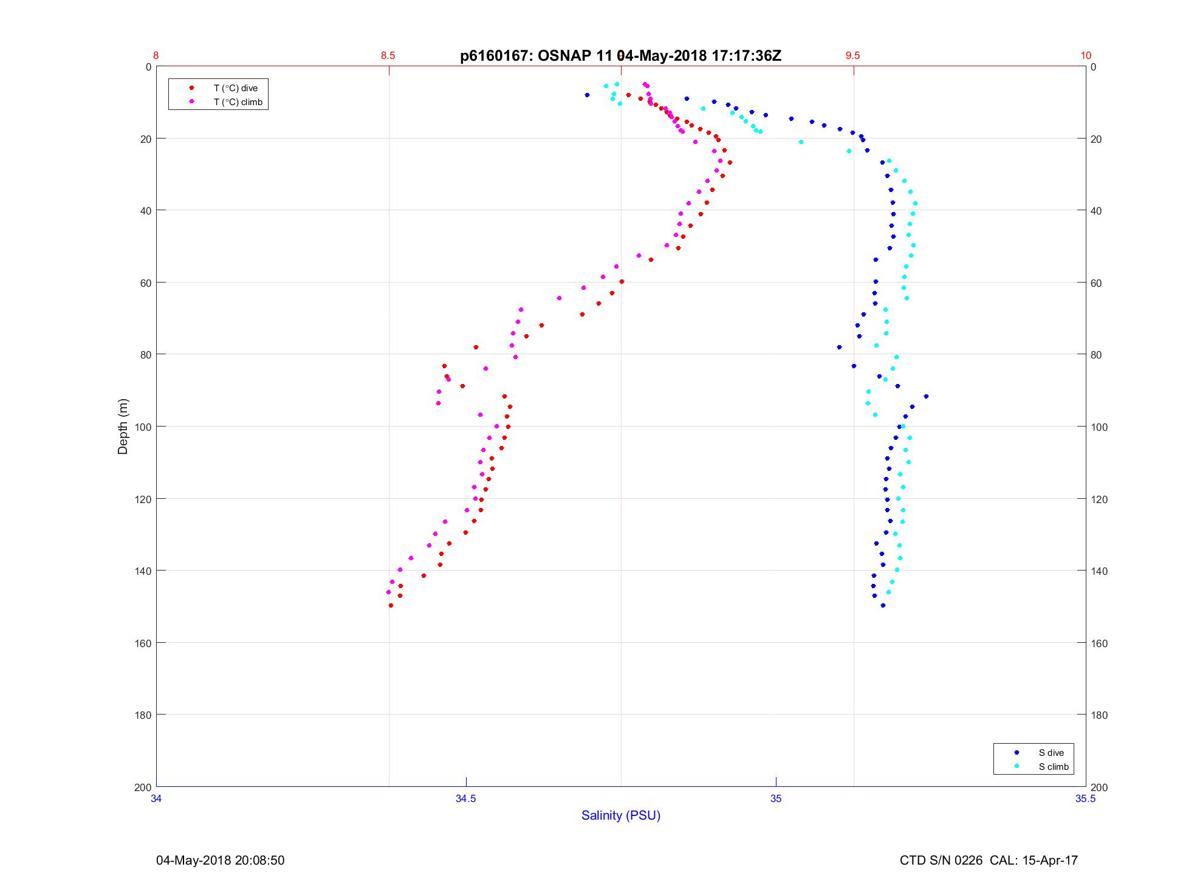Click the left depth axis tick '20'
Screen dimensions: 1200x885
(x=146, y=139)
